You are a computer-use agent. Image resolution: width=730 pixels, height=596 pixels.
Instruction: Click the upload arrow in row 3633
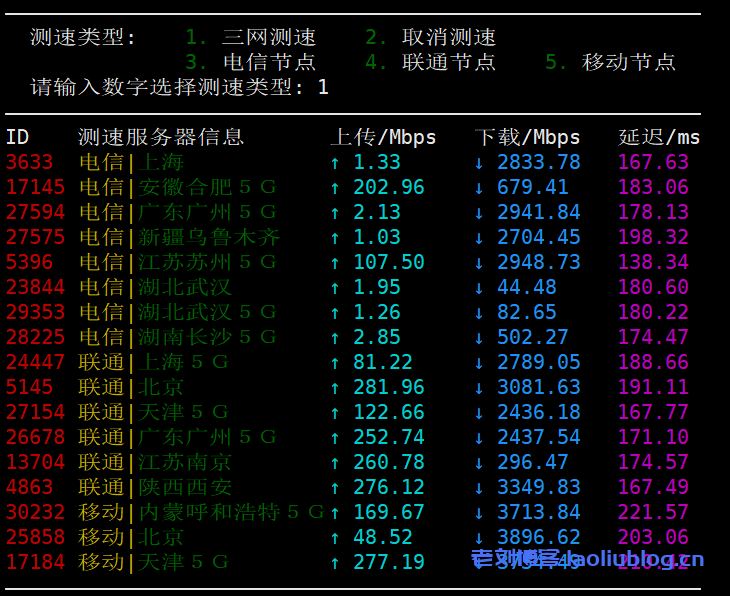click(x=335, y=162)
